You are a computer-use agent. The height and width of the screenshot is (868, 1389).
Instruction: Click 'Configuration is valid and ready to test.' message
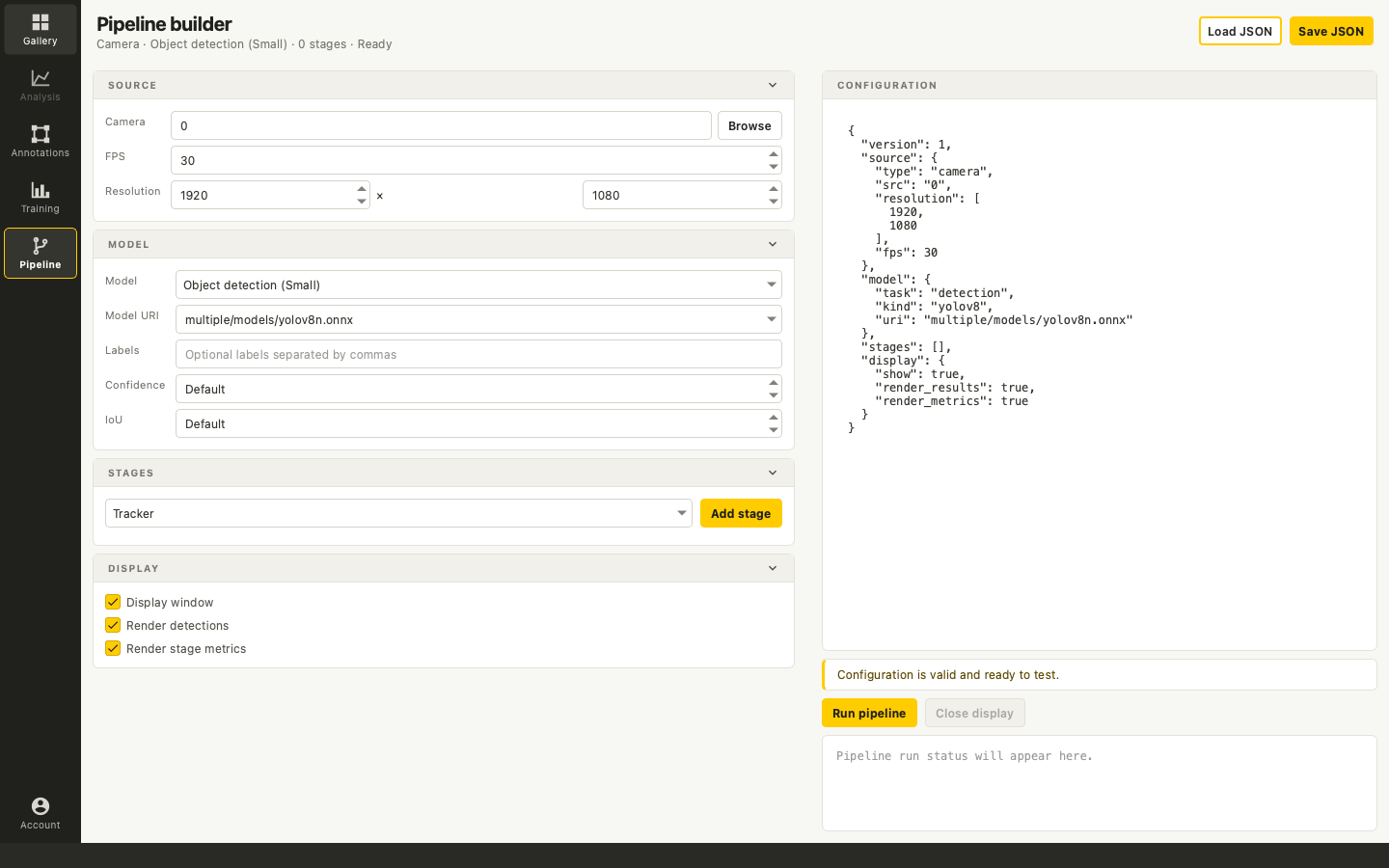(x=948, y=675)
